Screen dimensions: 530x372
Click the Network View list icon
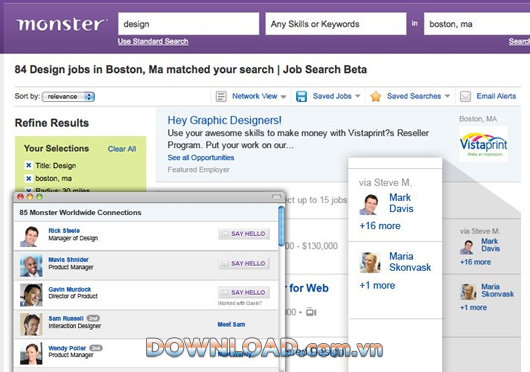[221, 97]
